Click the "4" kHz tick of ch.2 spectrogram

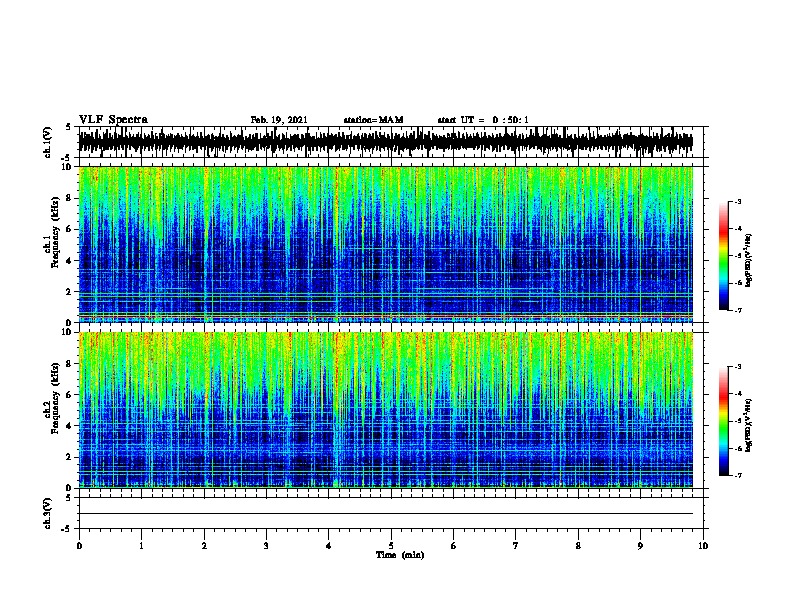coord(69,426)
